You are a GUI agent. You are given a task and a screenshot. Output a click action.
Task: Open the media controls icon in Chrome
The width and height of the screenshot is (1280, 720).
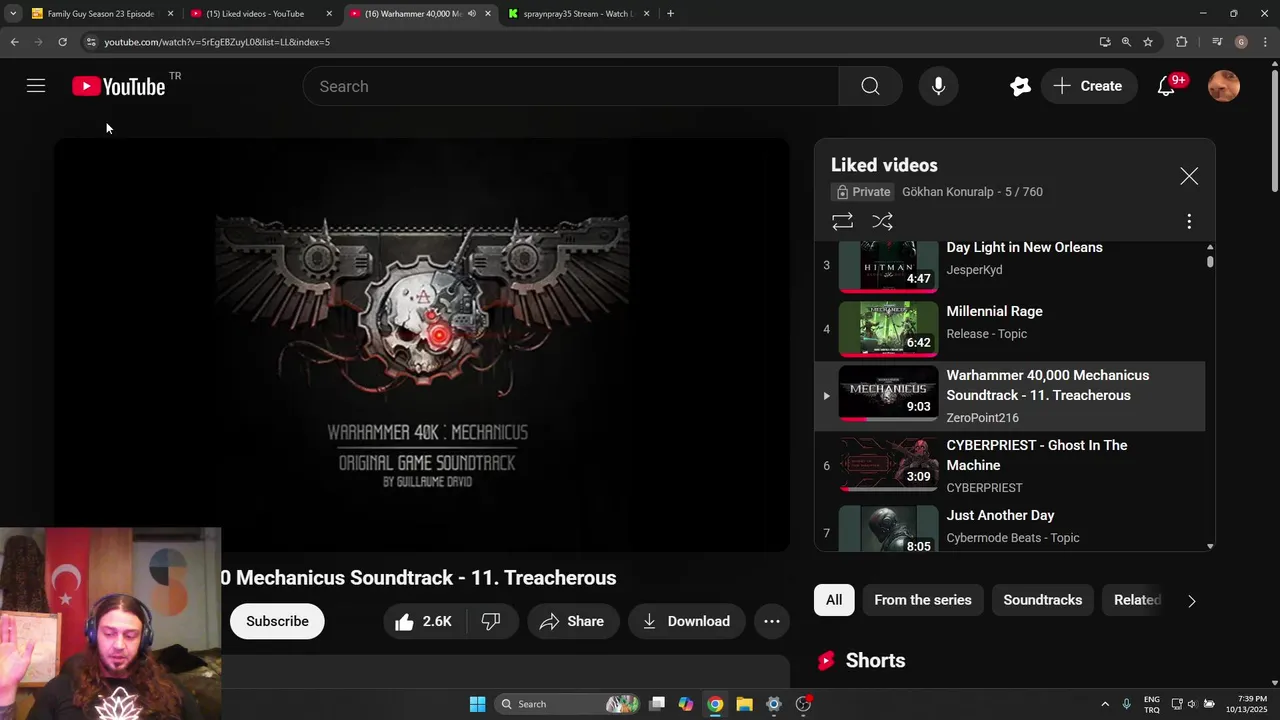click(1217, 42)
